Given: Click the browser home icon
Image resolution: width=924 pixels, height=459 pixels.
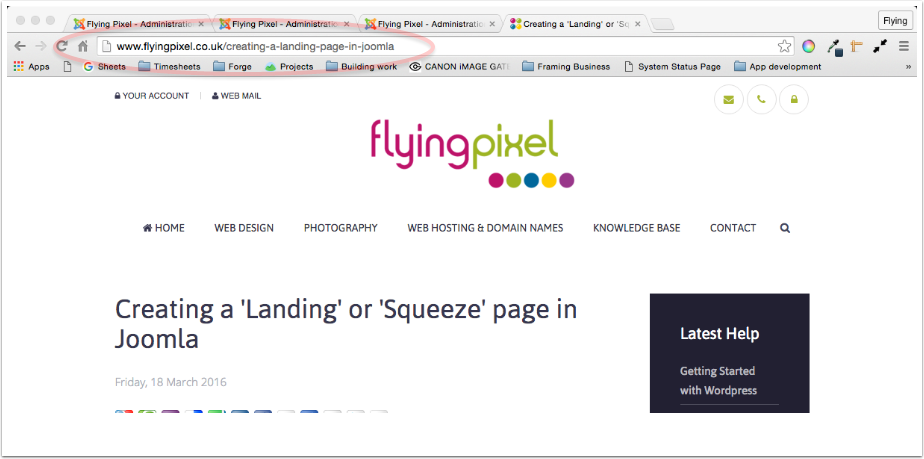Looking at the screenshot, I should [83, 46].
